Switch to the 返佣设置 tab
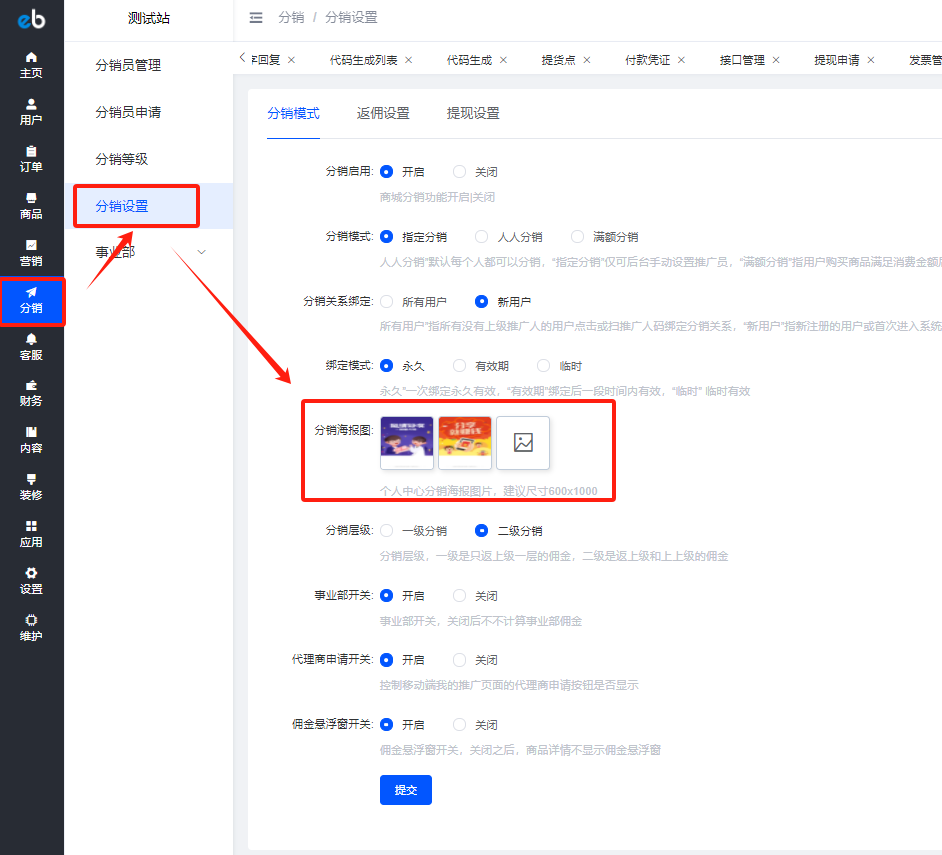 (x=383, y=113)
